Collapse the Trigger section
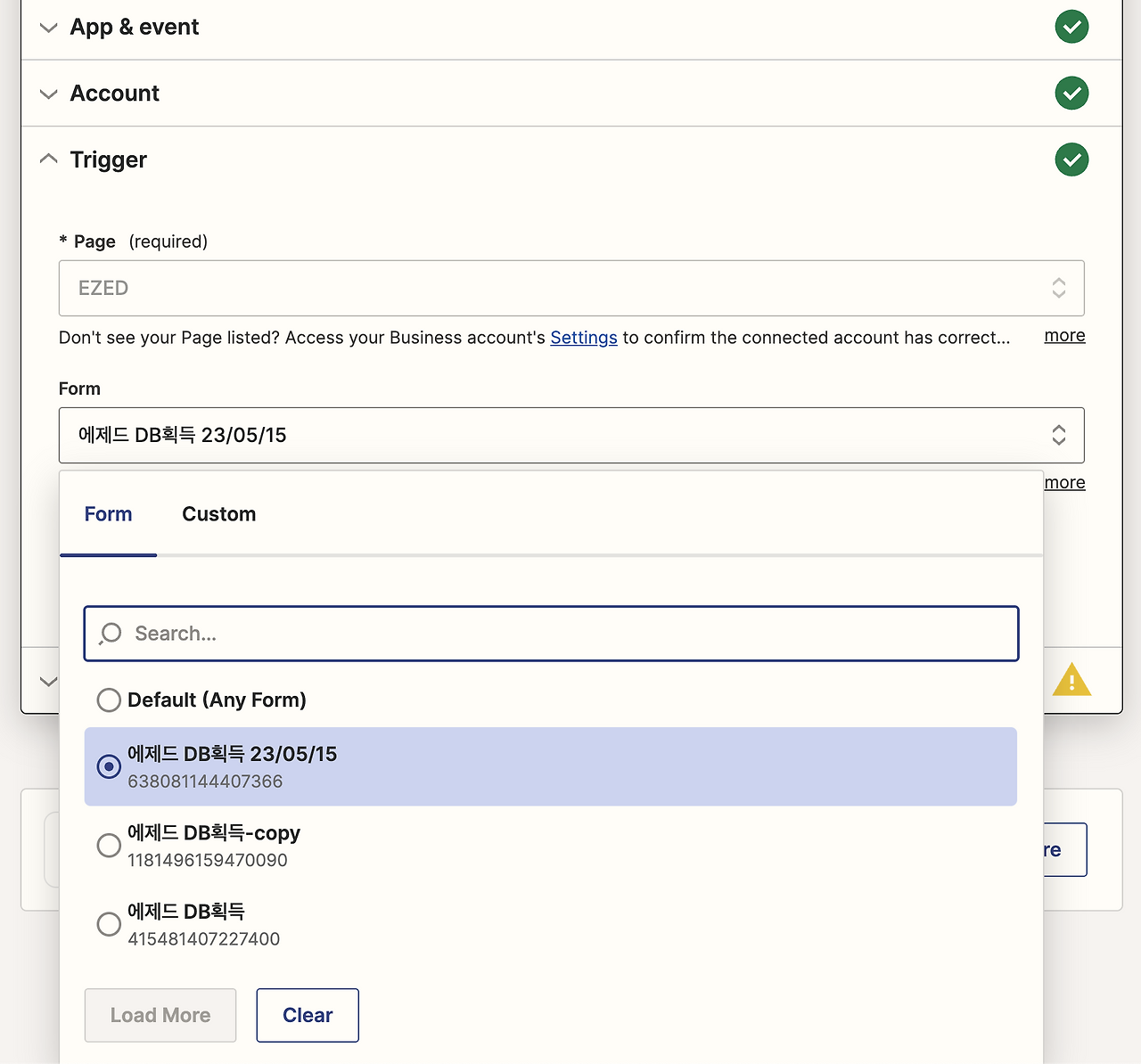 [x=49, y=160]
